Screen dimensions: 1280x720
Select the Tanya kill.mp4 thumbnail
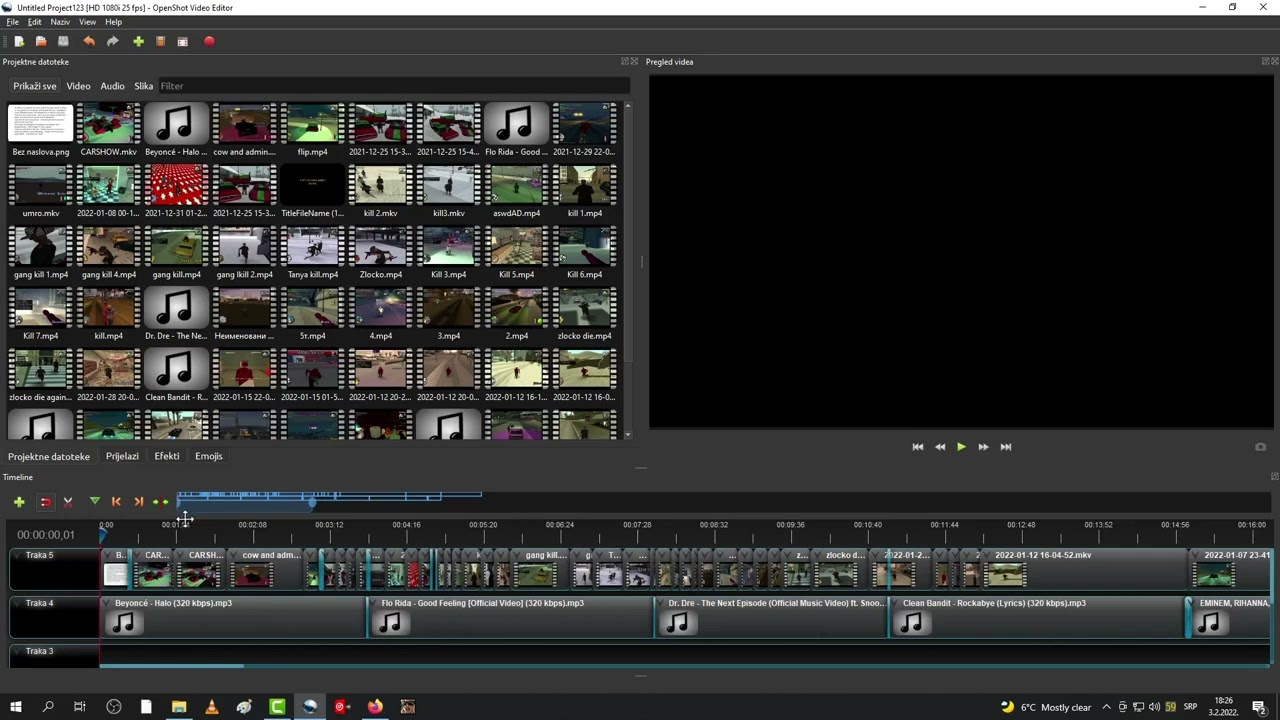click(312, 246)
